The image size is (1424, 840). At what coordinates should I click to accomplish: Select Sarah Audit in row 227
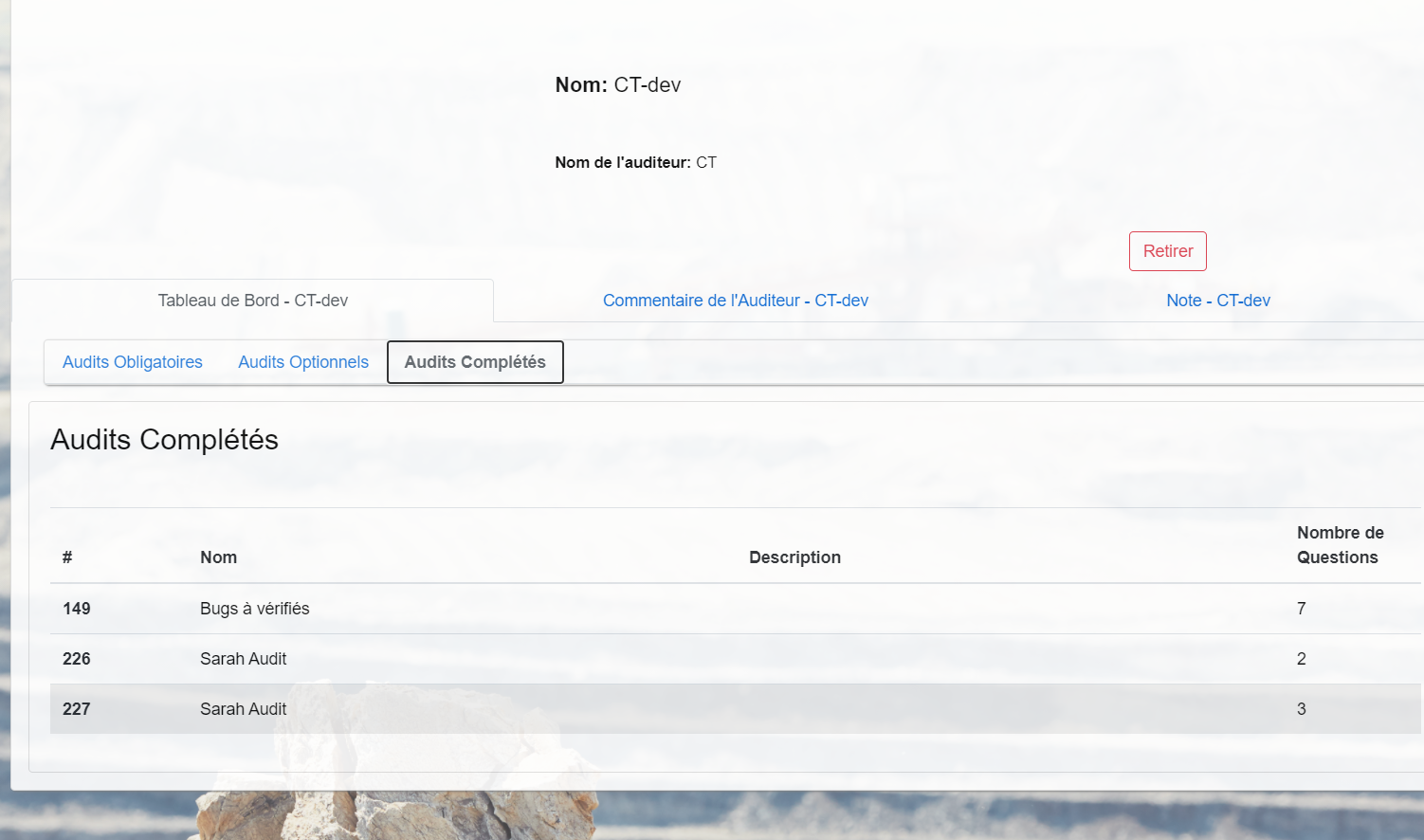click(243, 709)
